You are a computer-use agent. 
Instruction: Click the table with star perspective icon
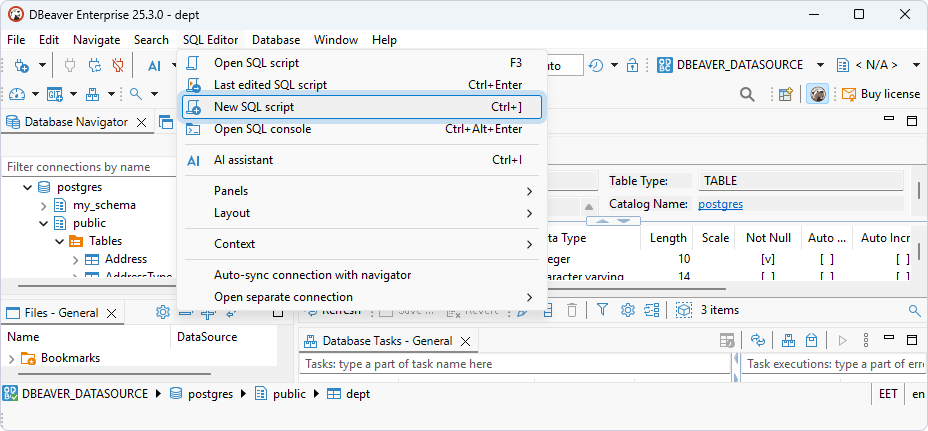785,94
